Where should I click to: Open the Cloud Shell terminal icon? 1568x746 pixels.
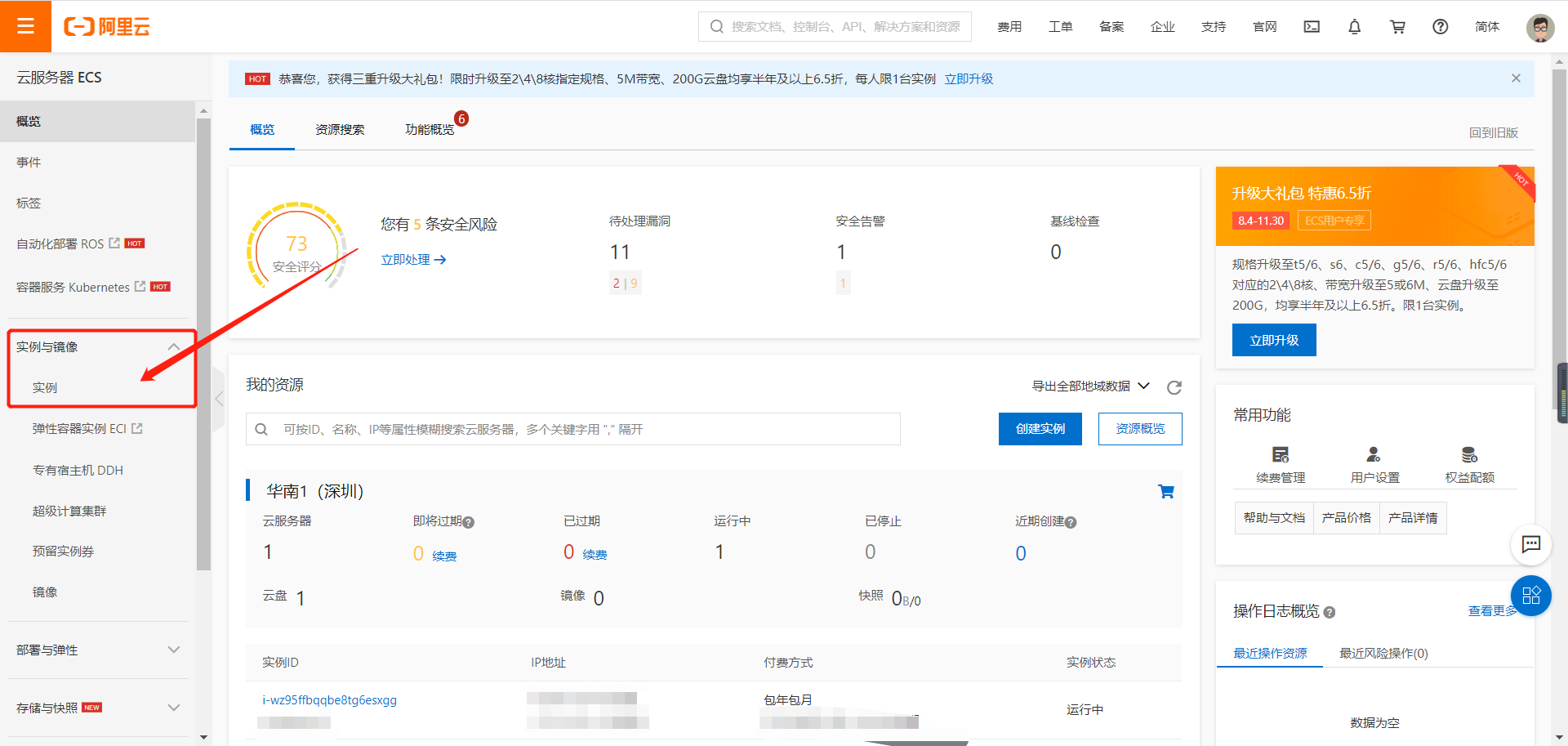(1312, 27)
